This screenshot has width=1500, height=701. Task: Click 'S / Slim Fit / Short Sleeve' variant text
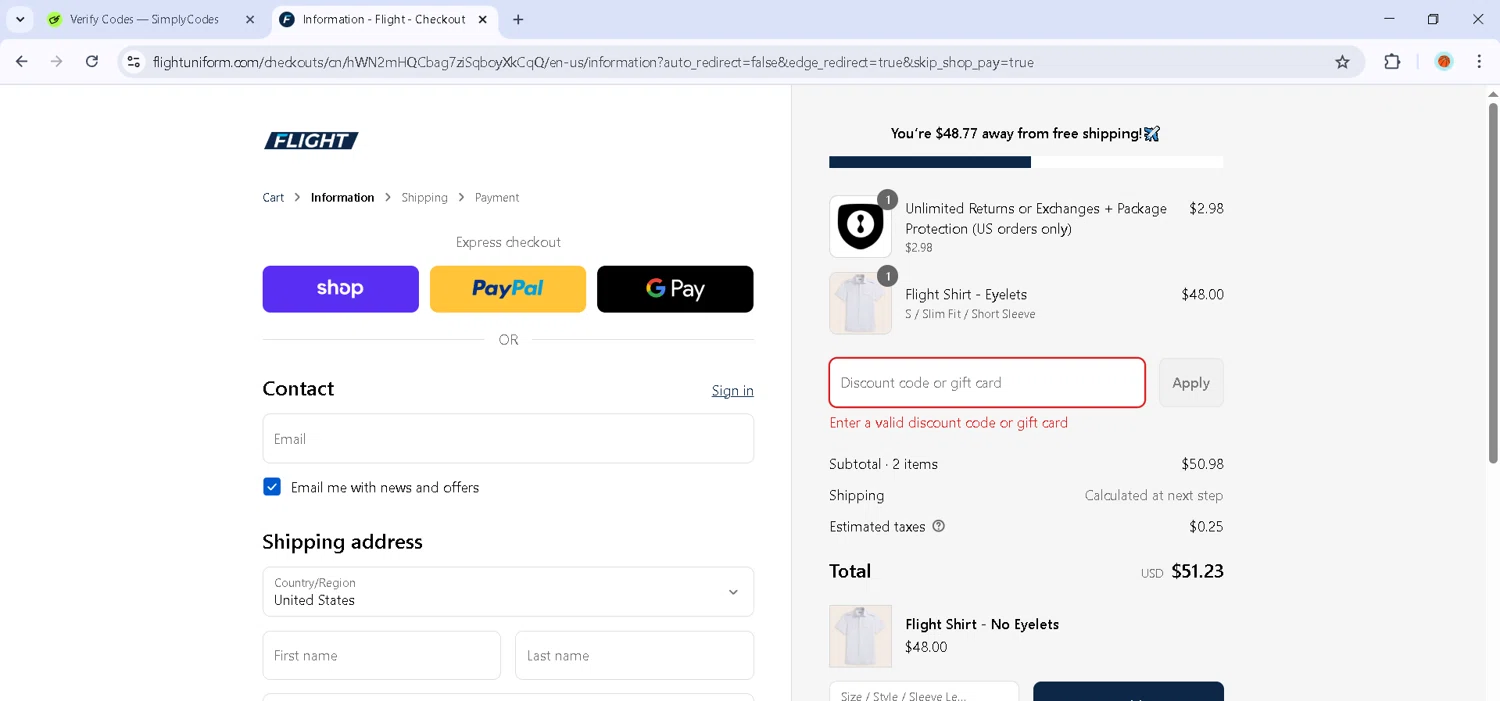coord(970,314)
